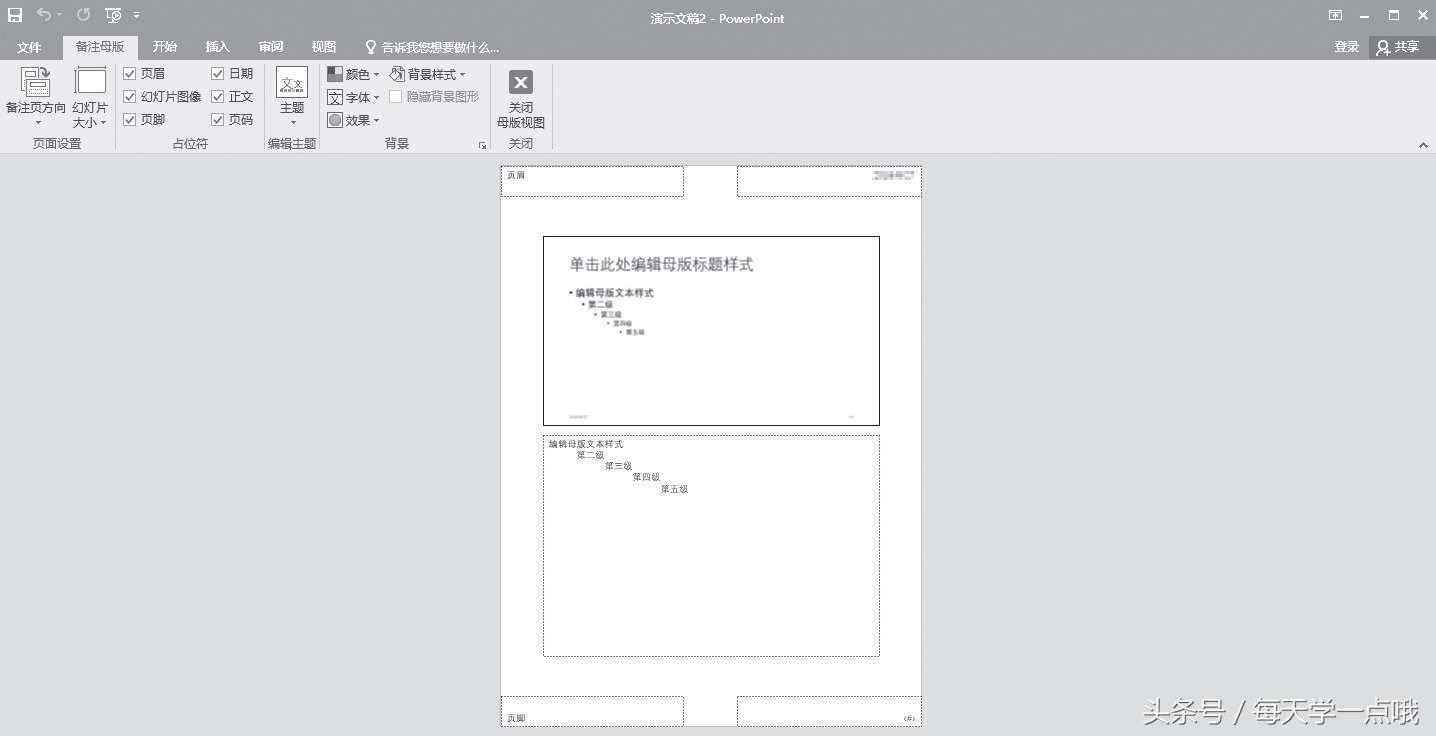Disable the 幻灯片图像 checkbox
The height and width of the screenshot is (736, 1436).
point(130,96)
